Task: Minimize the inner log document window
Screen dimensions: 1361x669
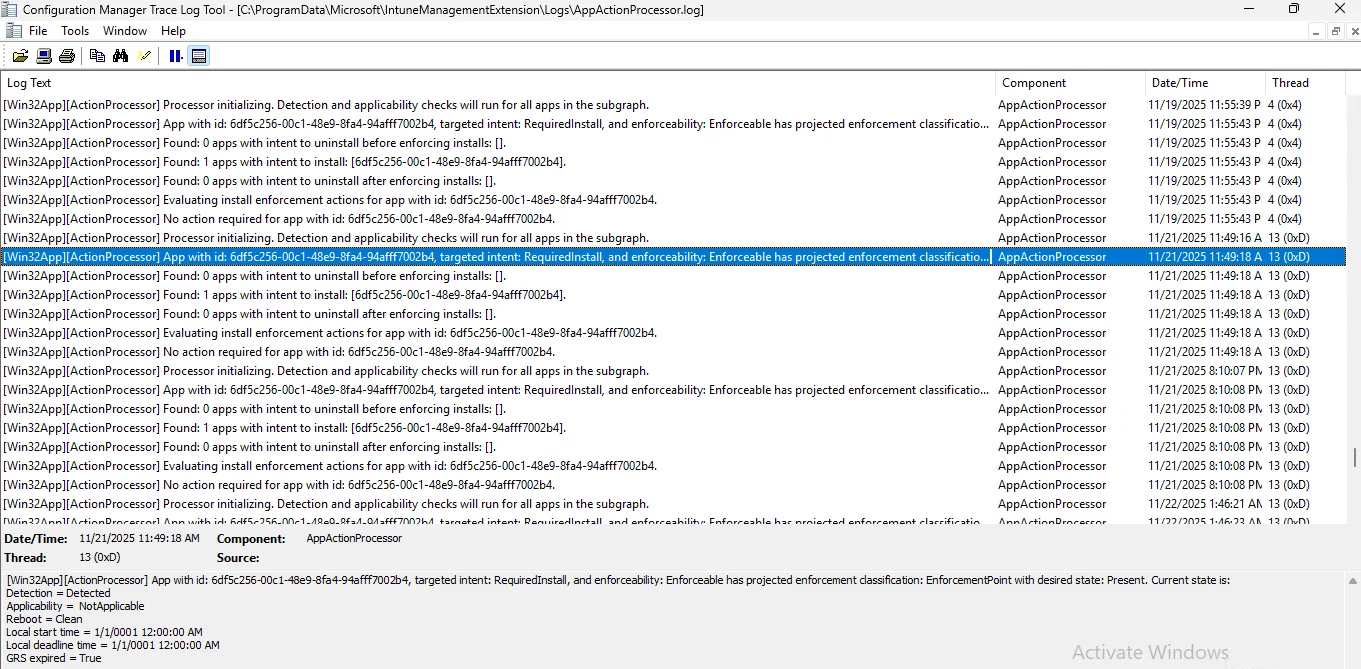Action: (x=1318, y=31)
